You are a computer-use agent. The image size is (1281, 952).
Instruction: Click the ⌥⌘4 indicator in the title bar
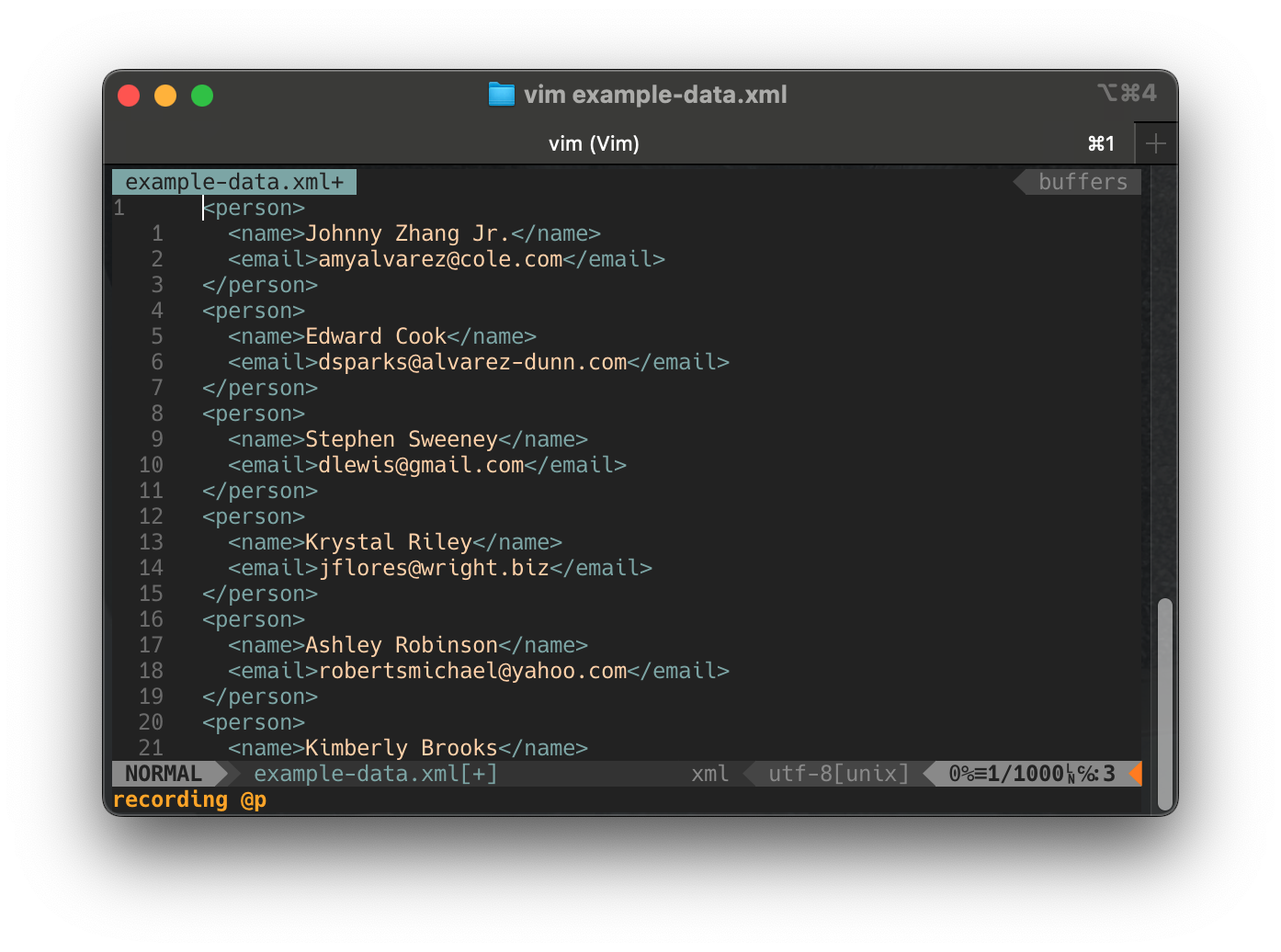coord(1126,92)
